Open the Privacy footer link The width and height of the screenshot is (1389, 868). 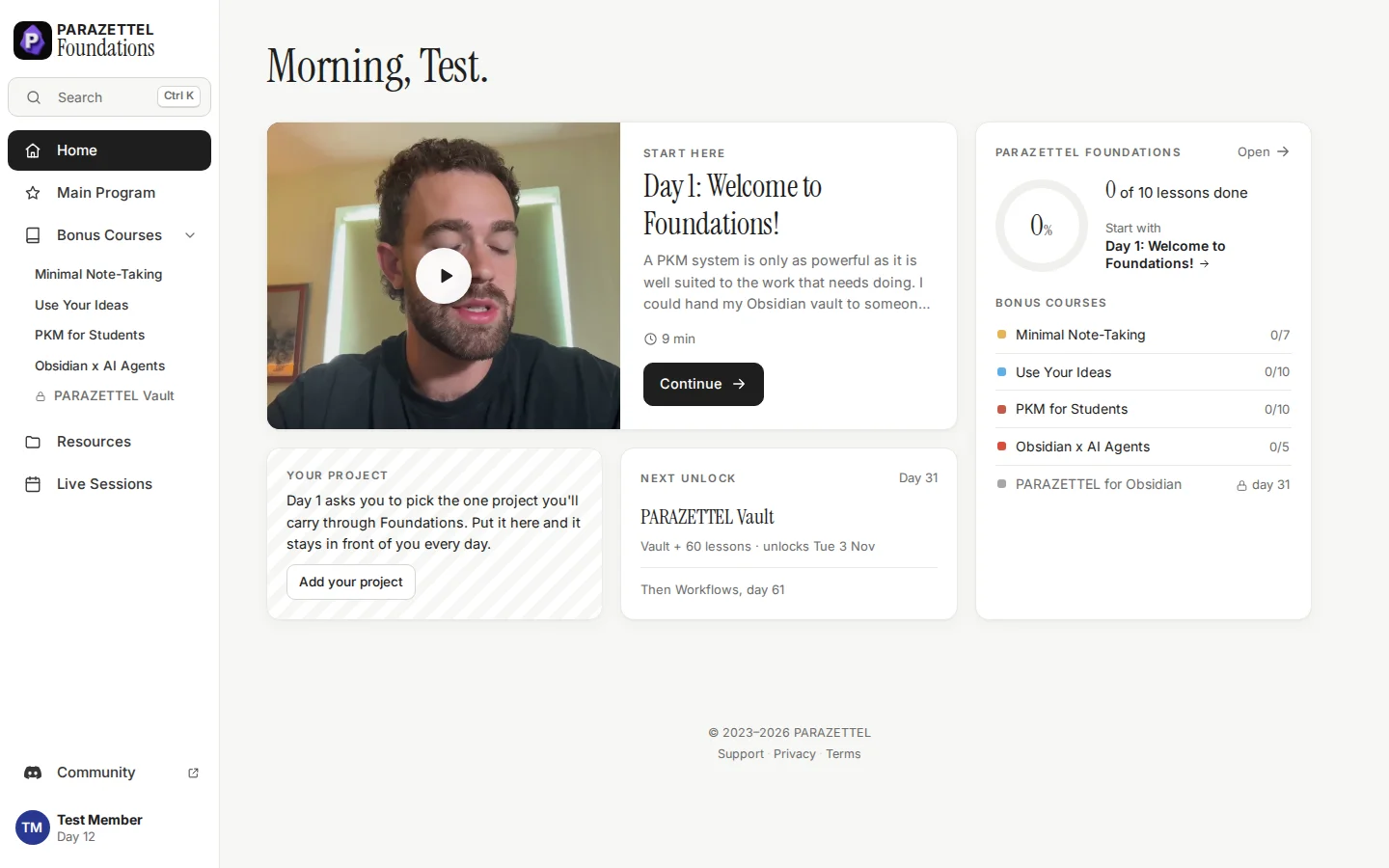[x=795, y=754]
